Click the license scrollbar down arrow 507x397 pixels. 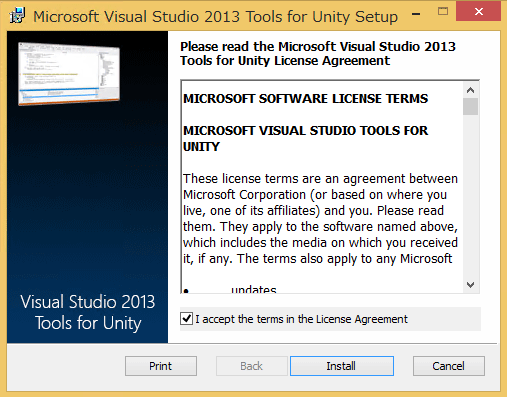pos(470,285)
